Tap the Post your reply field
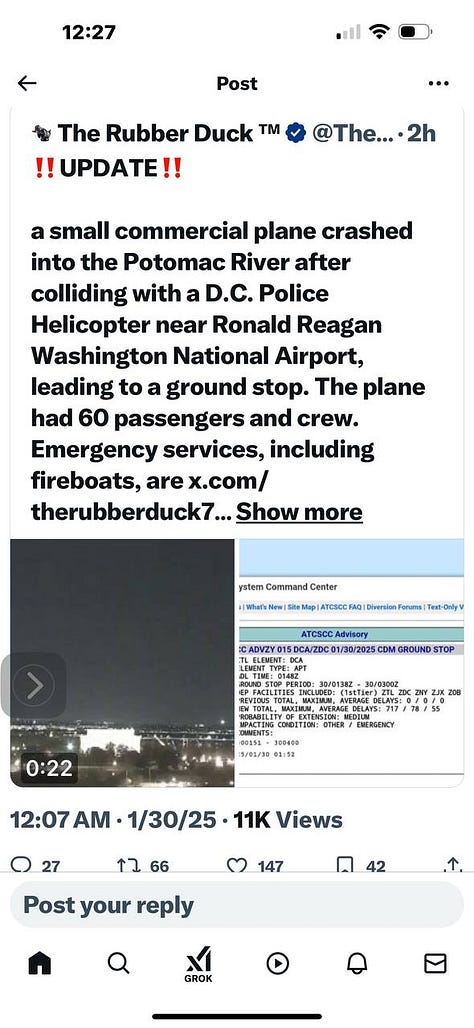The height and width of the screenshot is (1028, 474). (x=237, y=905)
